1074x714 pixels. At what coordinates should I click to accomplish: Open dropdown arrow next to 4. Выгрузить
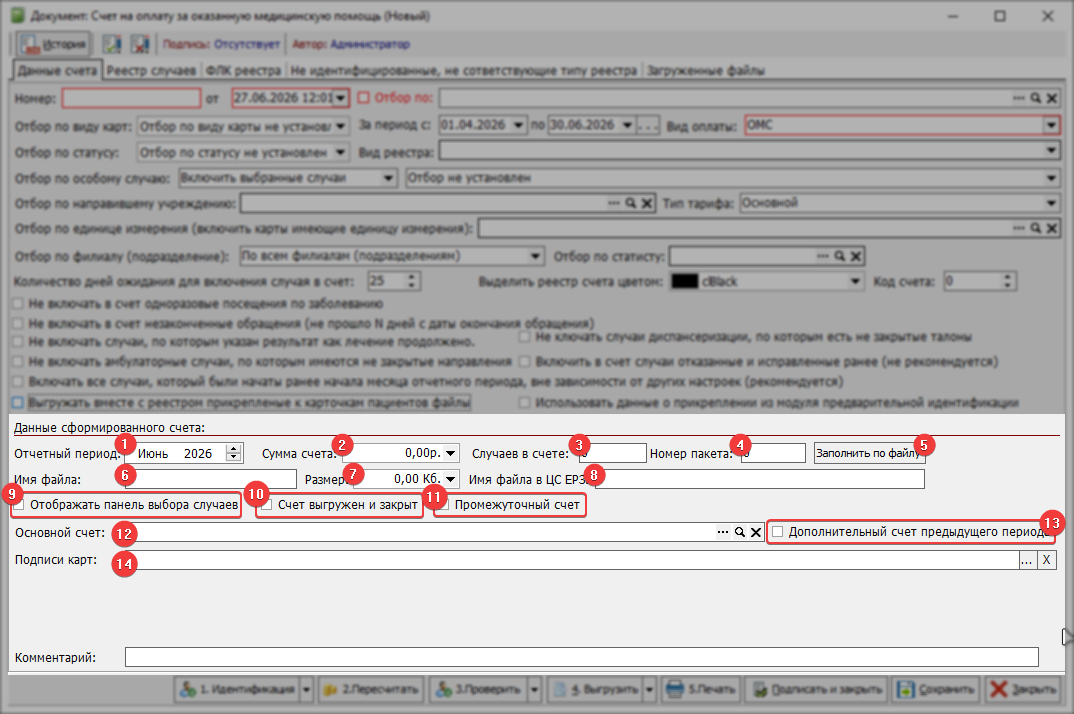(649, 689)
